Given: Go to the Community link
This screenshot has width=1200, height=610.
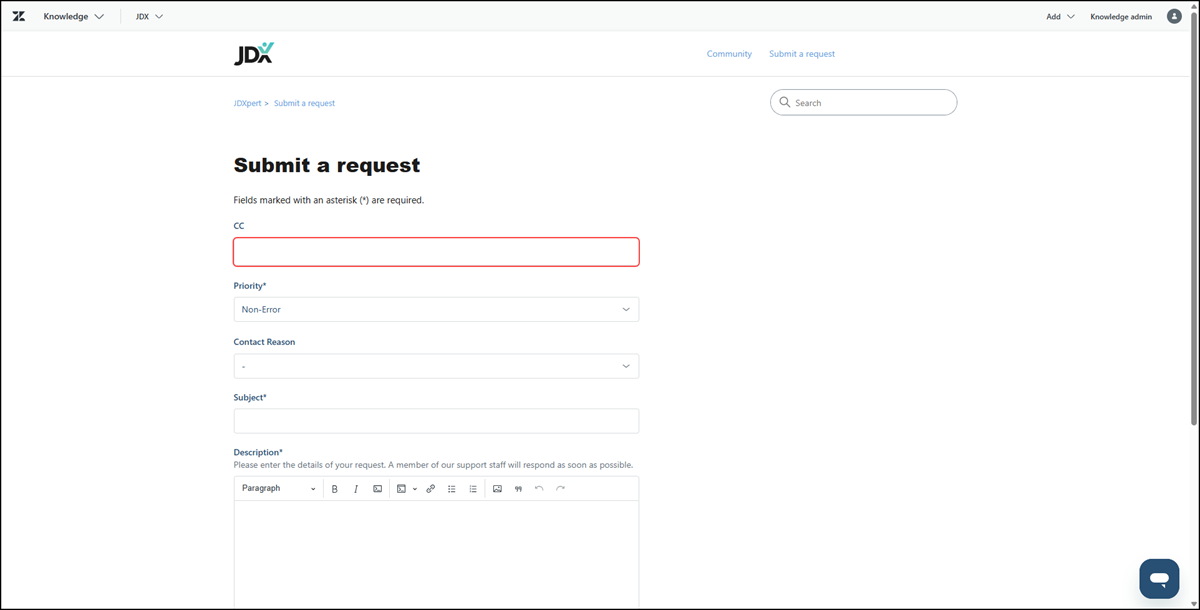Looking at the screenshot, I should click(x=729, y=54).
